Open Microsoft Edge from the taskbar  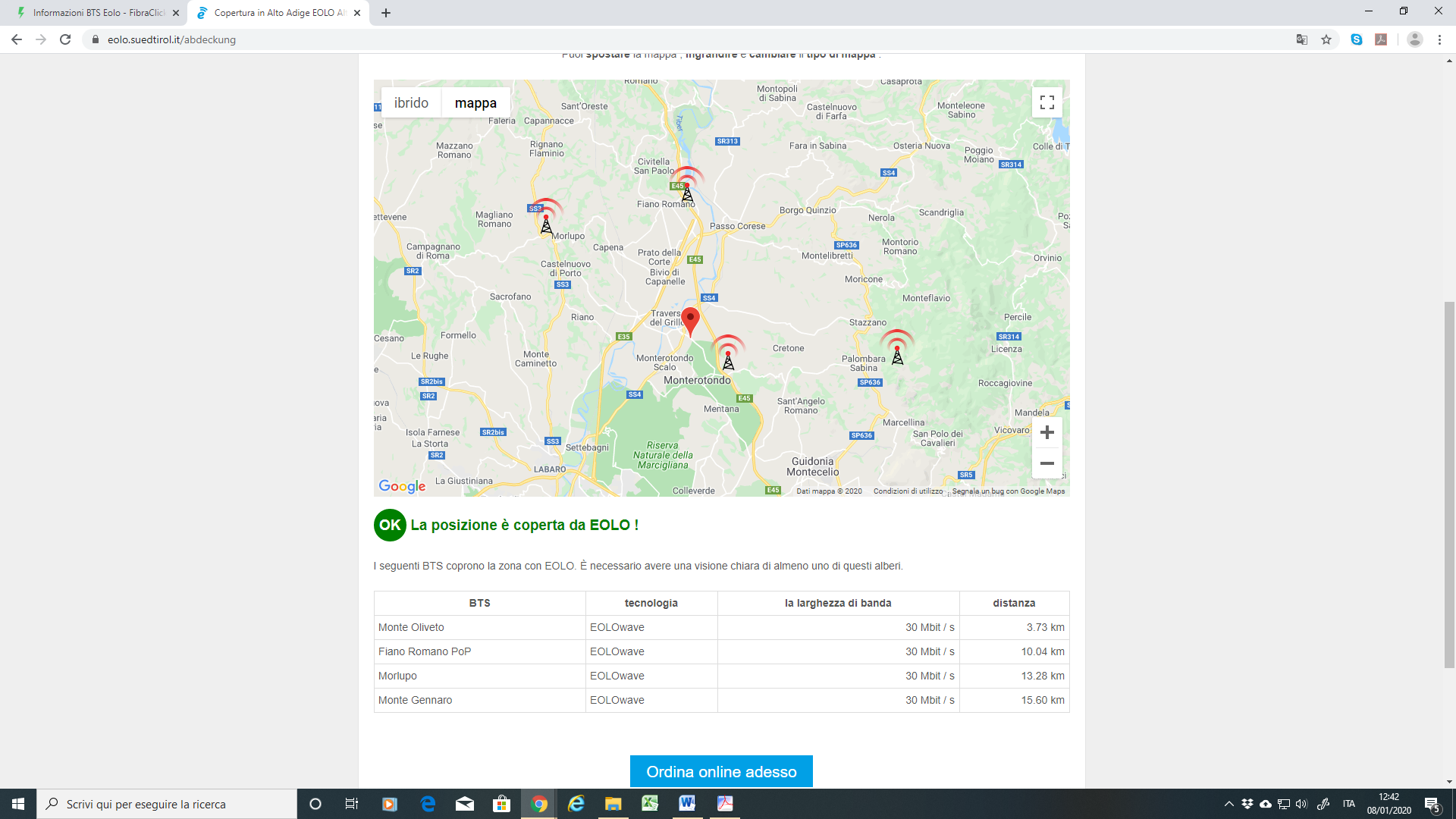(427, 804)
